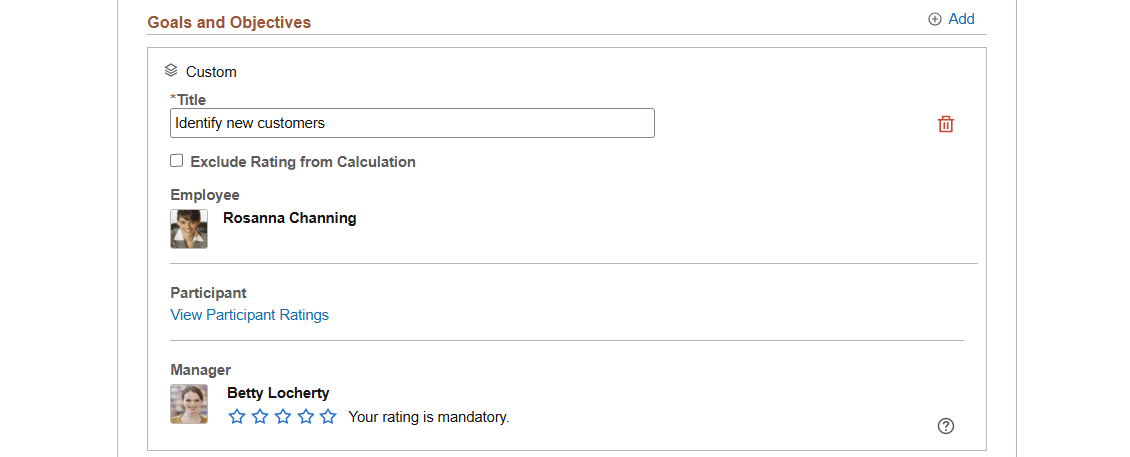Focus the Title input field
This screenshot has height=457, width=1130.
click(412, 123)
